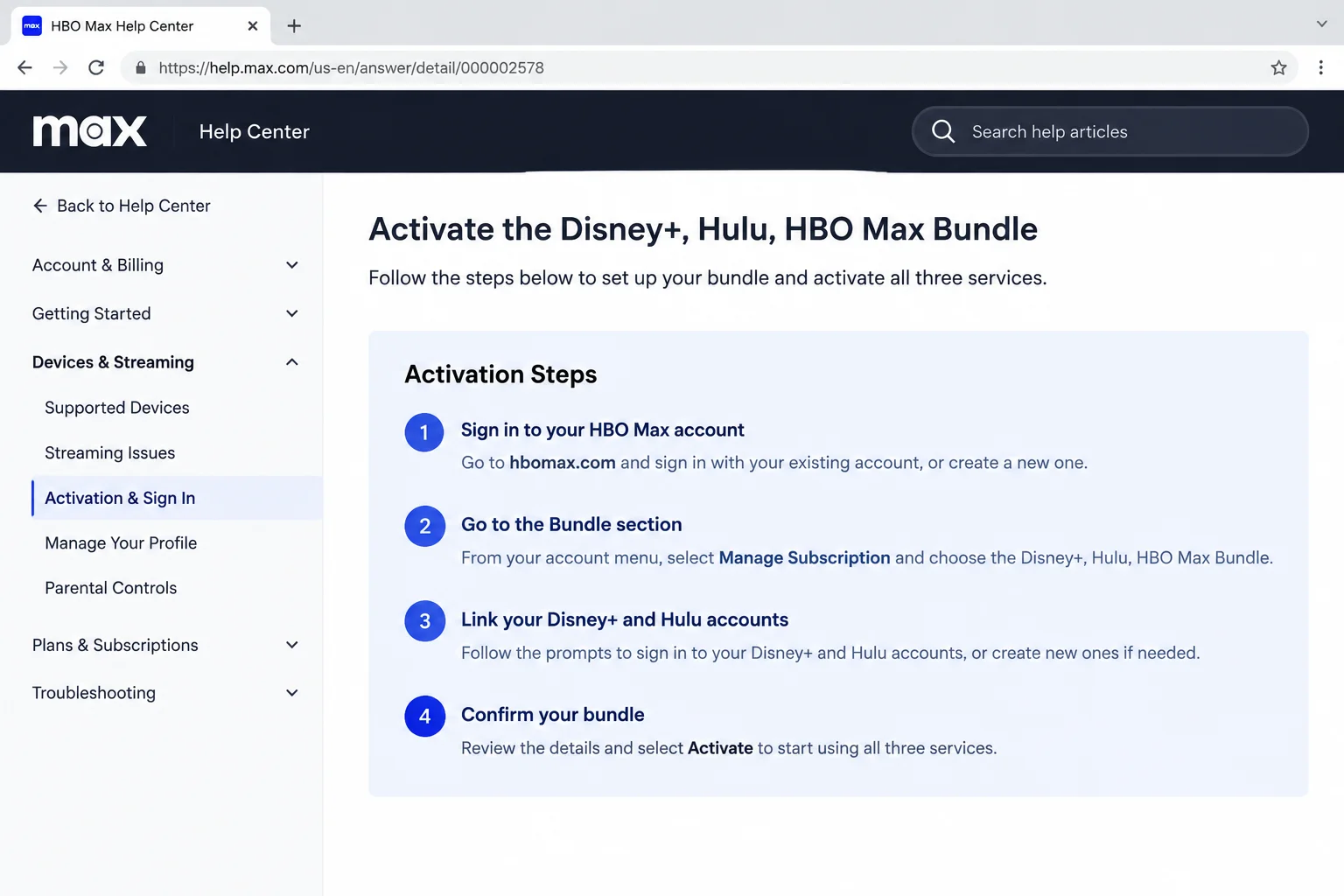The height and width of the screenshot is (896, 1344).
Task: Expand the Account & Billing section
Action: (165, 265)
